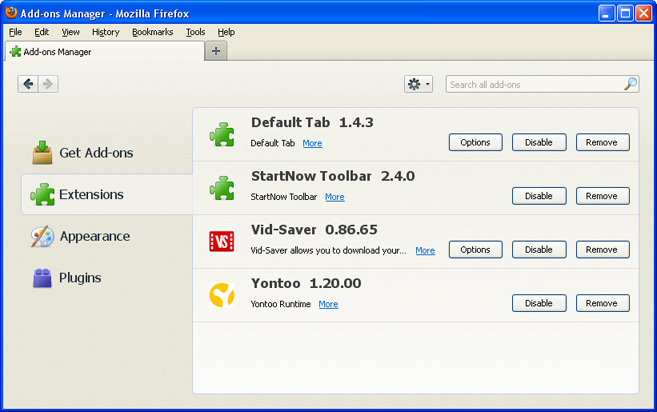657x412 pixels.
Task: Remove the Vid-Saver extension
Action: tap(602, 250)
